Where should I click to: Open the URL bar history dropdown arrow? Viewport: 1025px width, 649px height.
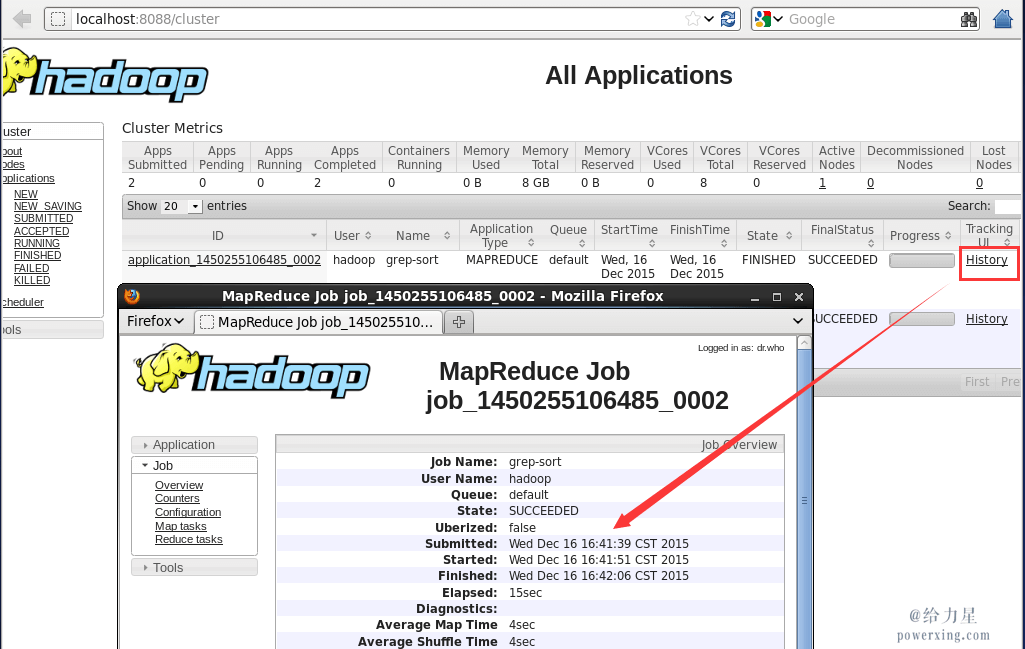(x=709, y=19)
